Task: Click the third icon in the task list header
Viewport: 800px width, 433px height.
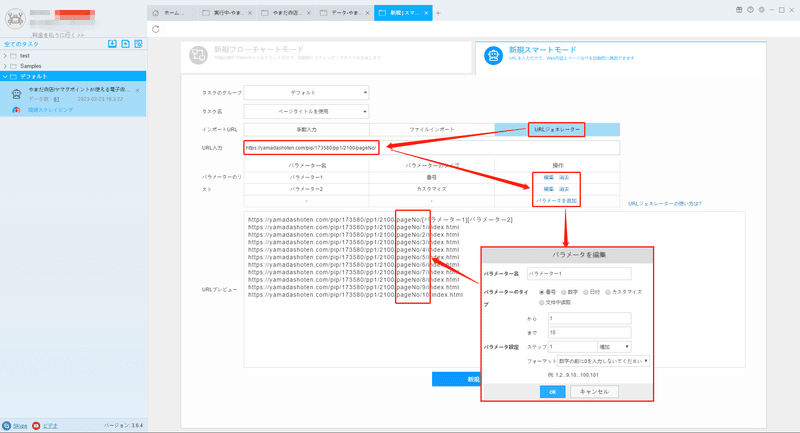Action: 138,44
